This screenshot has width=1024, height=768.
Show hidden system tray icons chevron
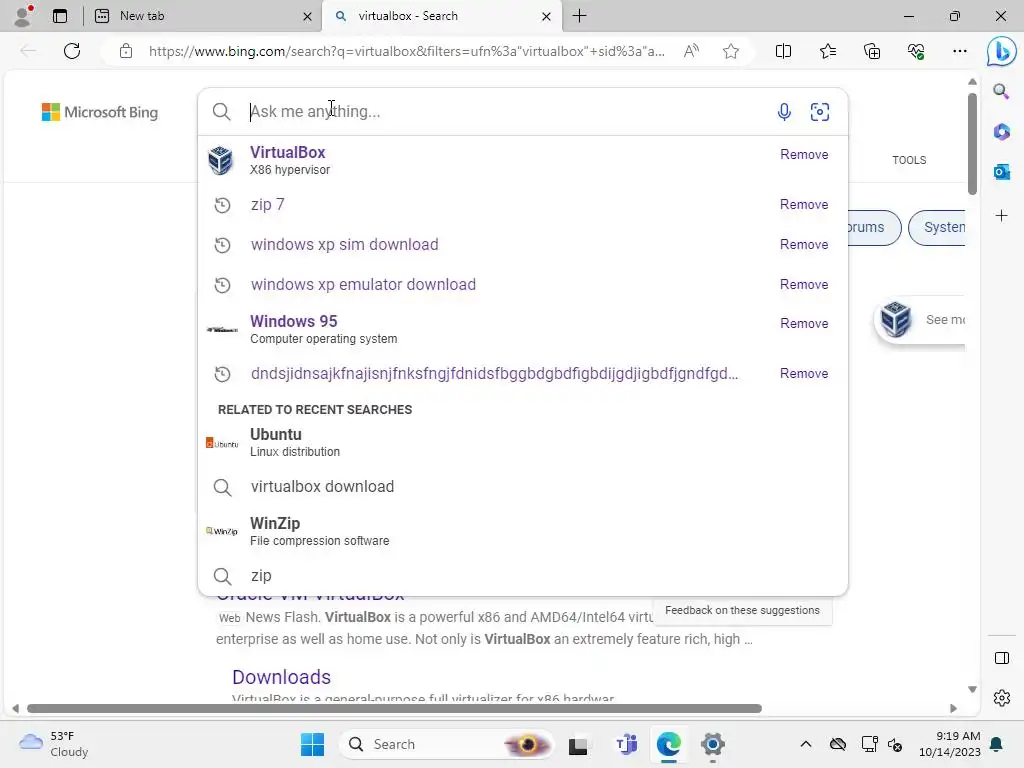806,744
